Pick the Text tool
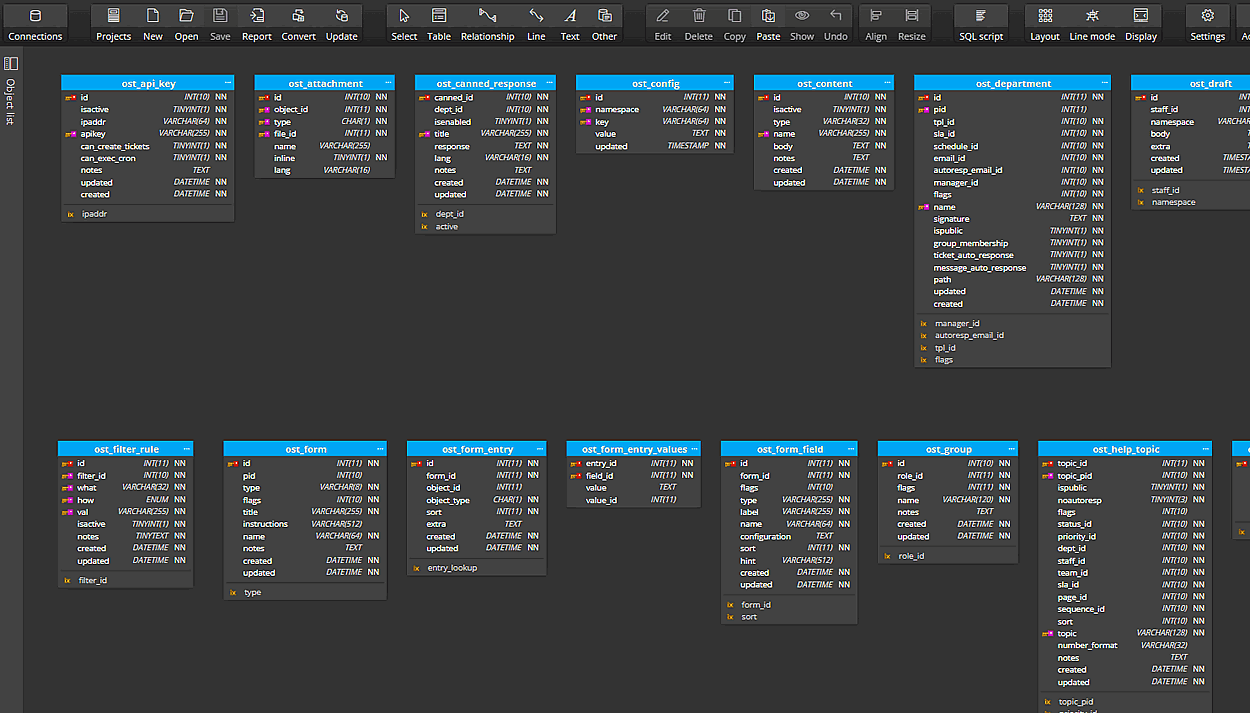The image size is (1250, 713). coord(570,24)
